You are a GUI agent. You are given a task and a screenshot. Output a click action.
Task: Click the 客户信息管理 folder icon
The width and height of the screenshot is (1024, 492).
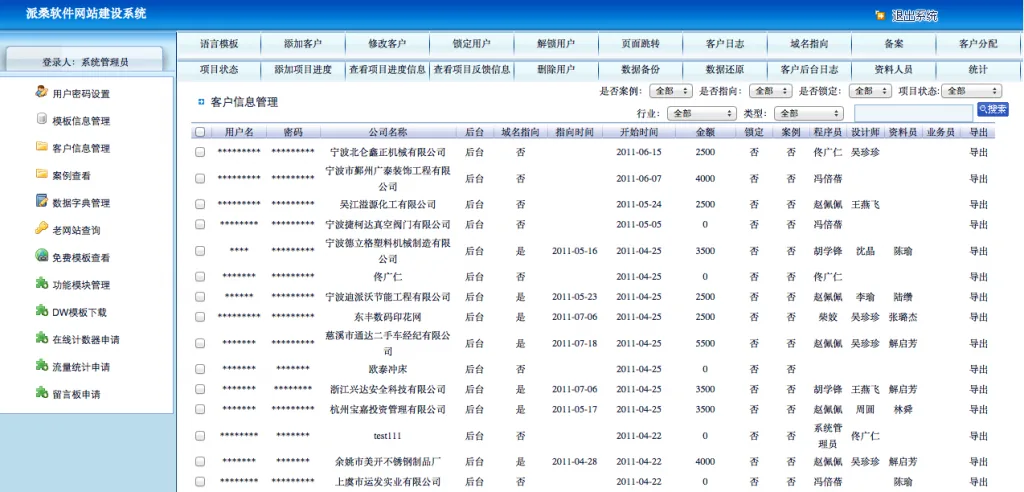coord(42,146)
